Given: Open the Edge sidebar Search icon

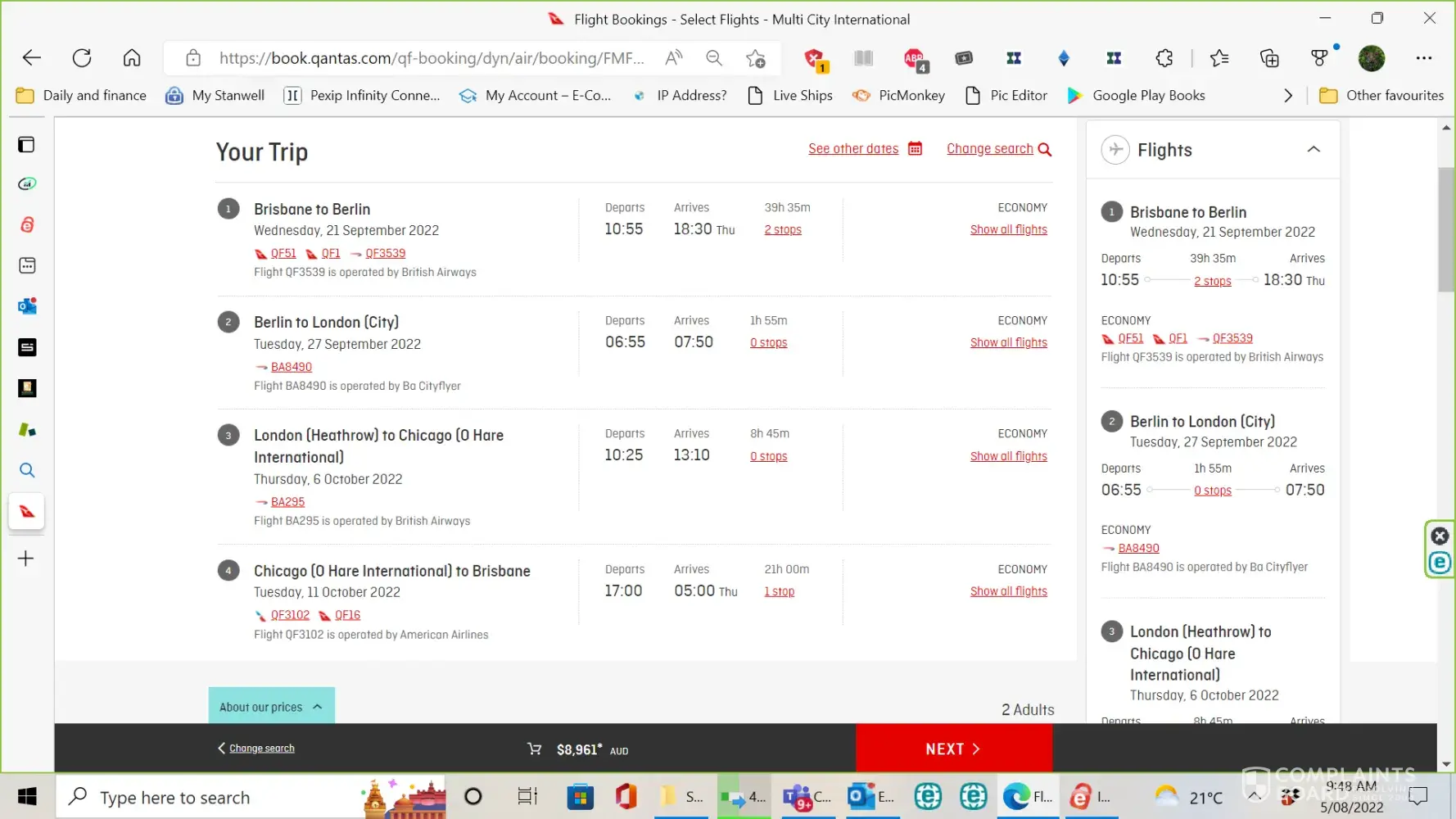Looking at the screenshot, I should click(x=27, y=470).
